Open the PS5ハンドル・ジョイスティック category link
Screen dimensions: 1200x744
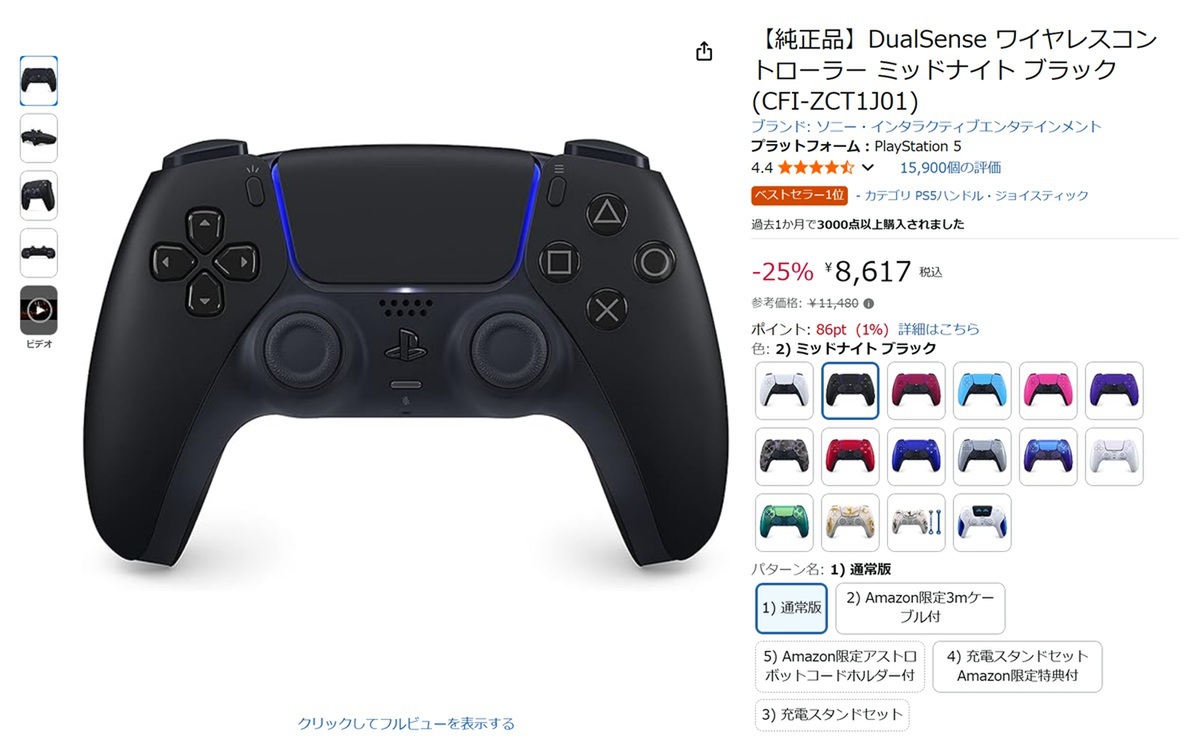[977, 196]
